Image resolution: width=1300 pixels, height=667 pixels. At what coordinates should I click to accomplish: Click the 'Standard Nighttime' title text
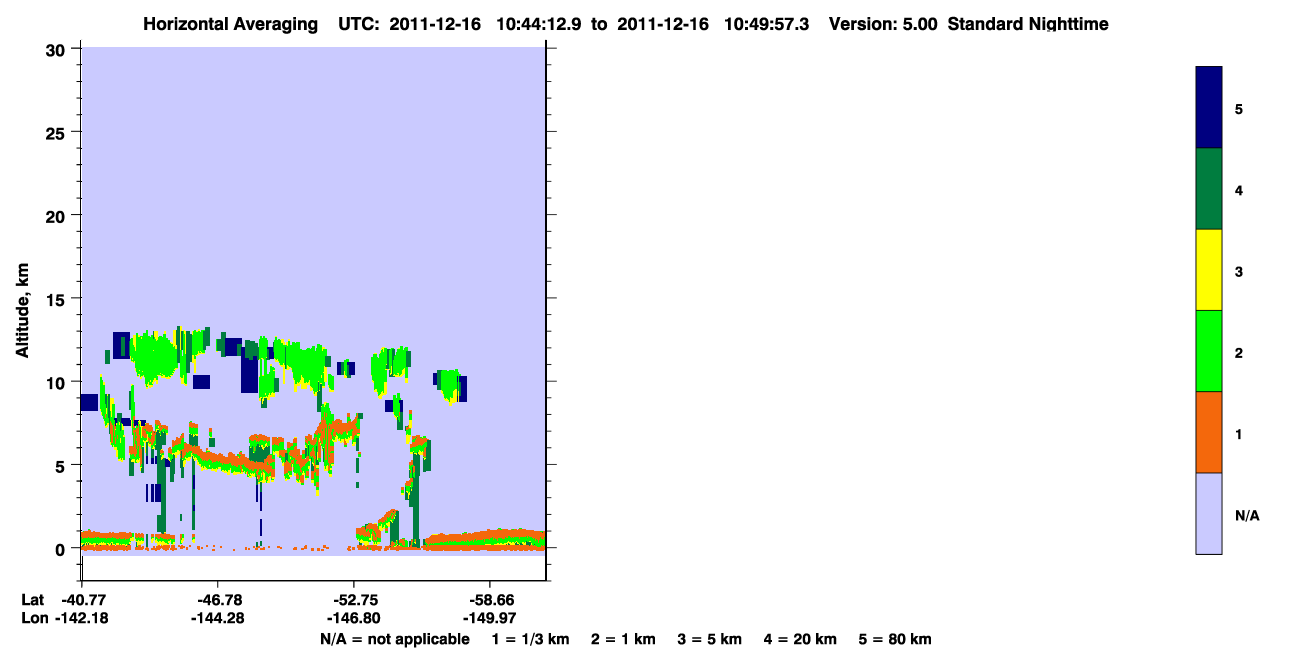tap(1028, 24)
